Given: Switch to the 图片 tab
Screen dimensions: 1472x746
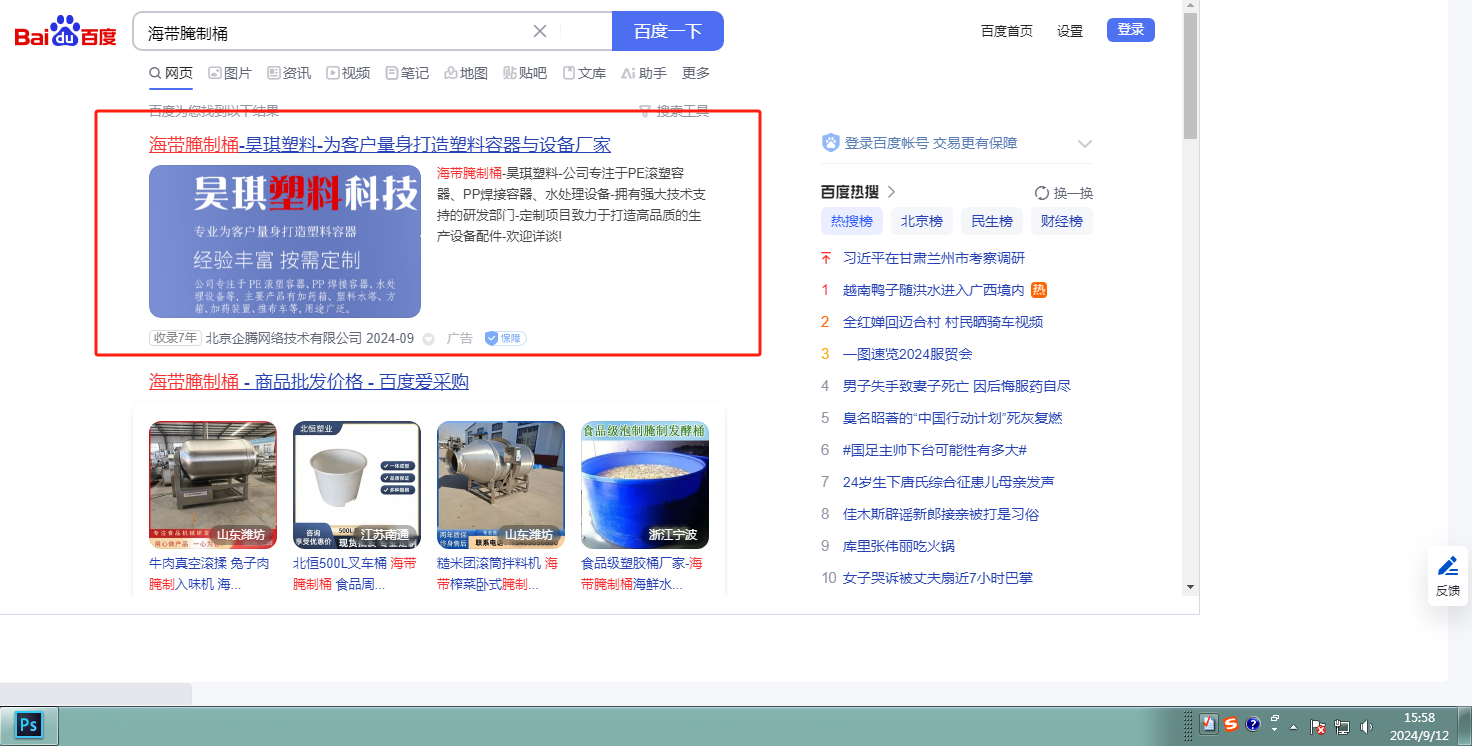Looking at the screenshot, I should 230,73.
